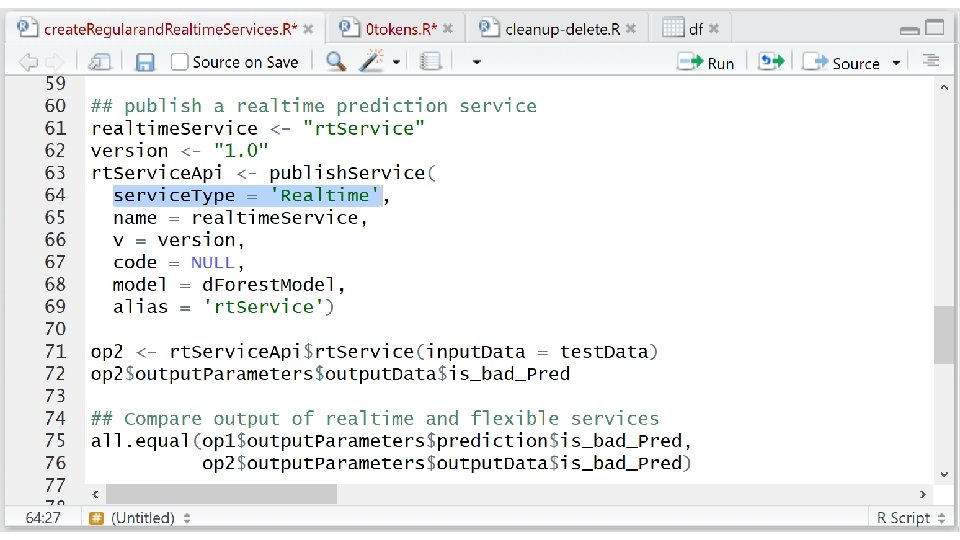This screenshot has height=540, width=960.
Task: Click alias = 'rtService' on line 69
Action: click(219, 307)
